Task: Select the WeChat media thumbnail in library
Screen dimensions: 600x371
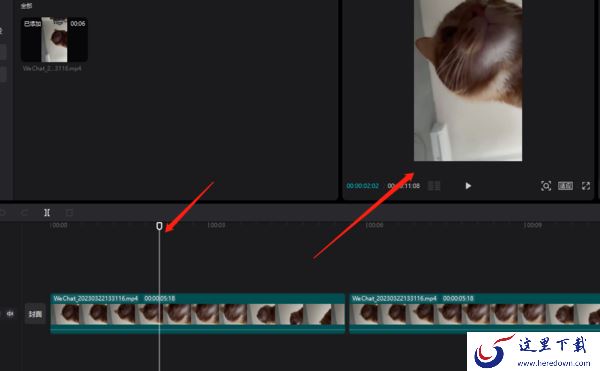Action: tap(54, 39)
